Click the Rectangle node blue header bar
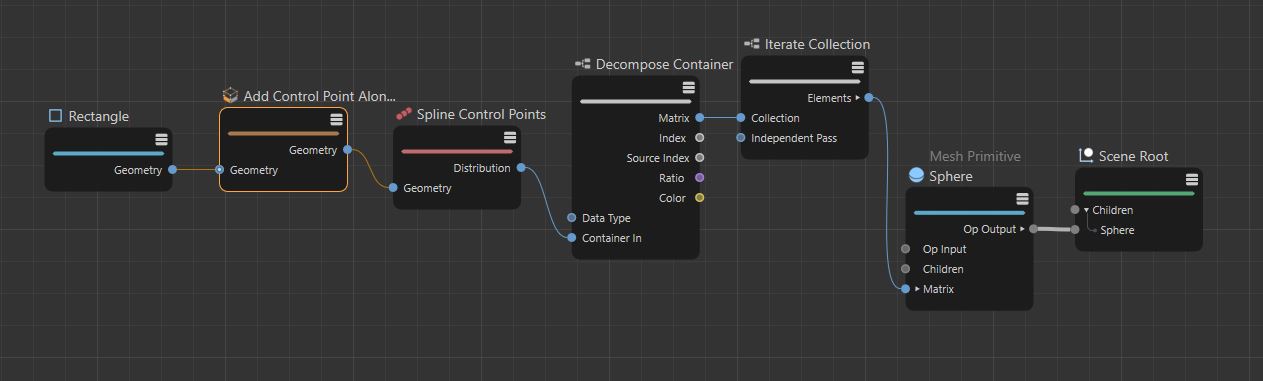 [108, 153]
